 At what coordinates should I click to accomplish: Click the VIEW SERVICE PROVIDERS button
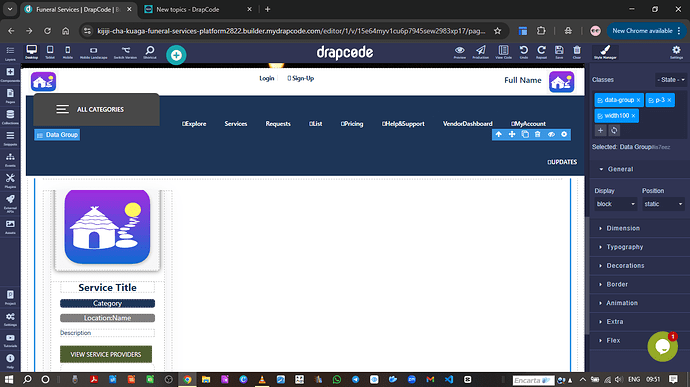coord(106,354)
